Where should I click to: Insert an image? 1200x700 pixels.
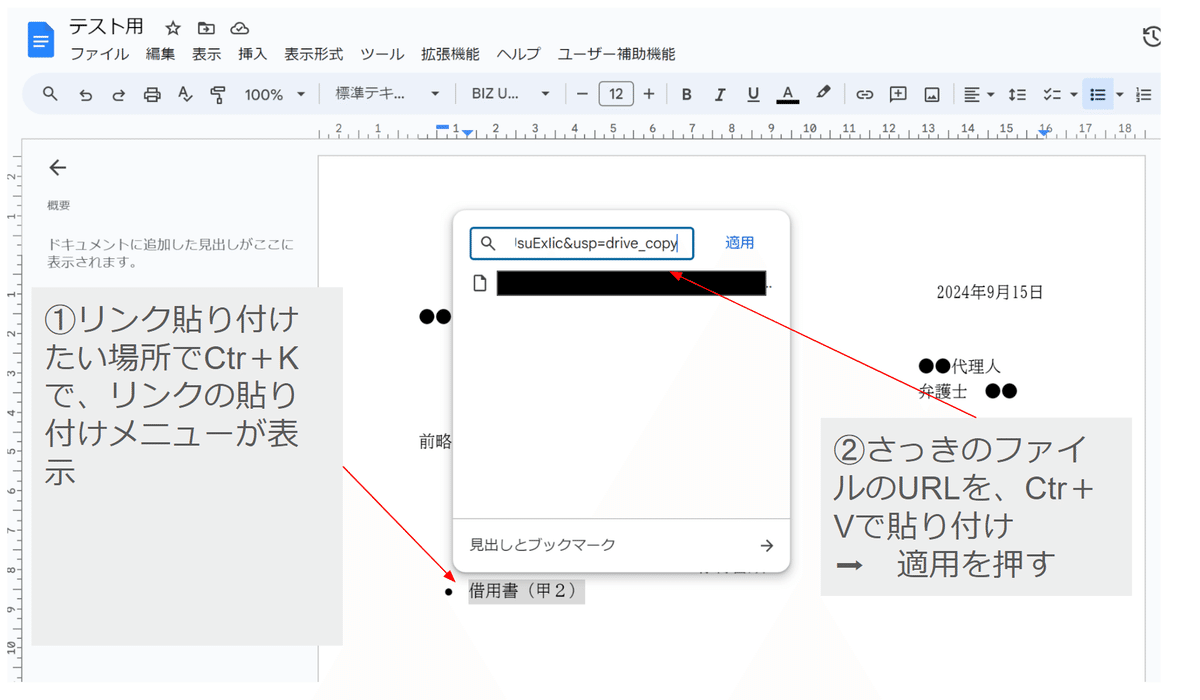click(932, 94)
